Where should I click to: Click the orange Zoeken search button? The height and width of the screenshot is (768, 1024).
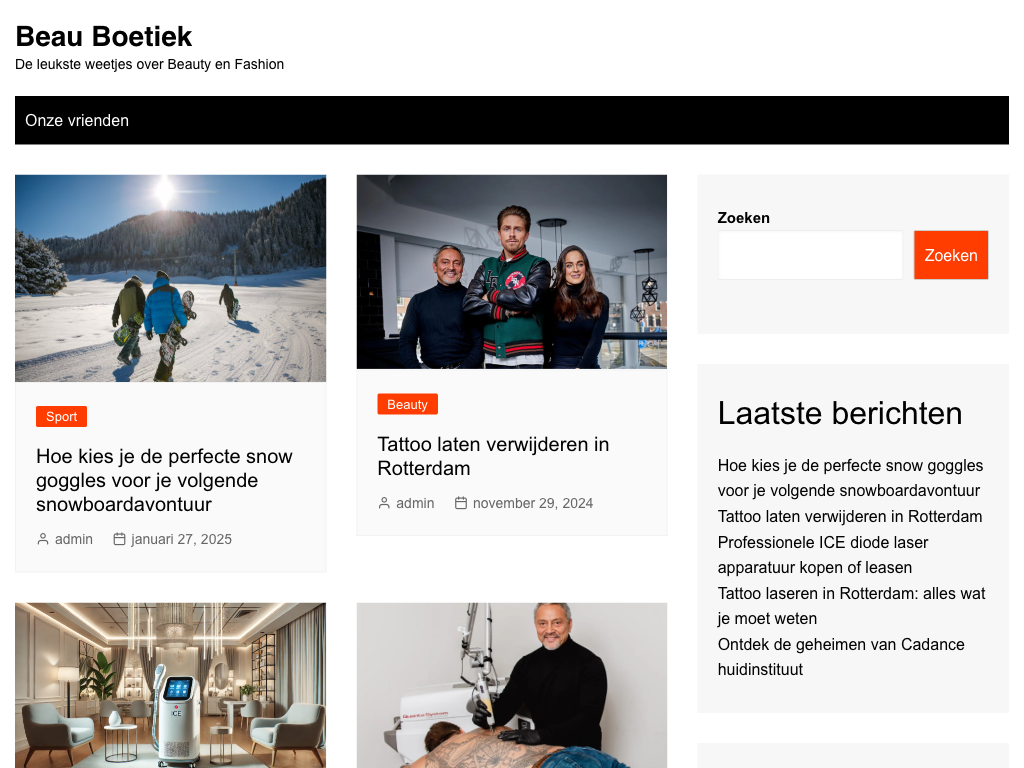951,255
